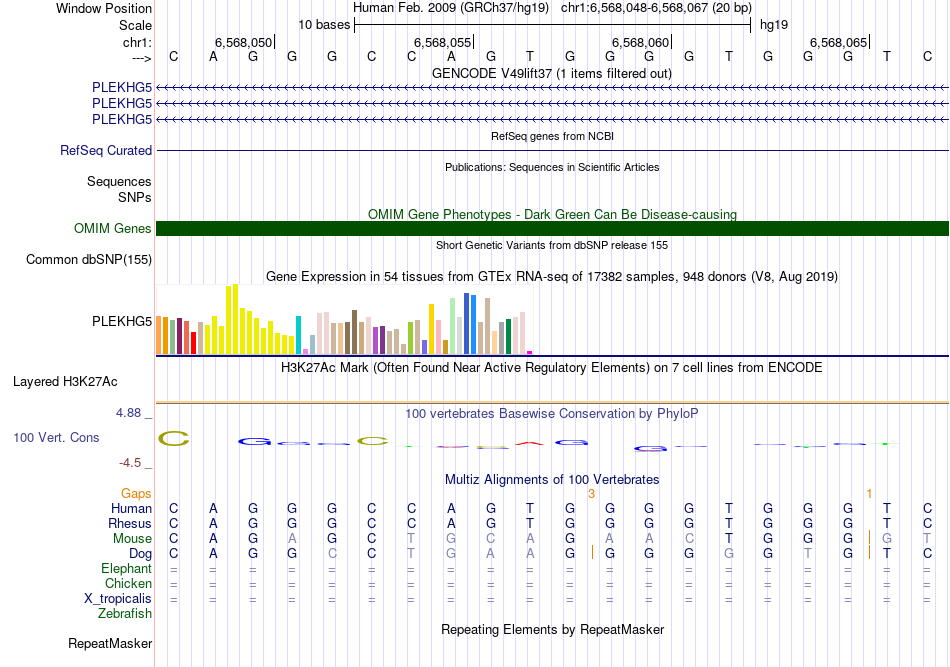Select the Layered H3K27Ac track label

pyautogui.click(x=65, y=382)
